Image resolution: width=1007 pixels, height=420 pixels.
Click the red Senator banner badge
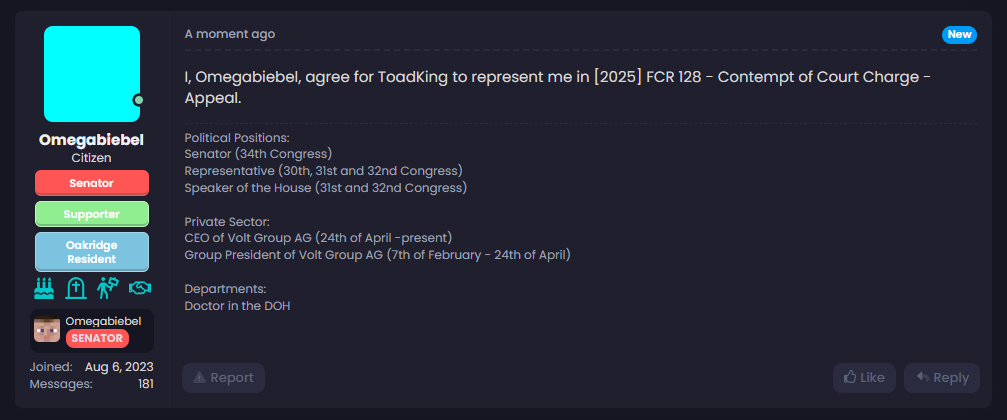click(92, 183)
